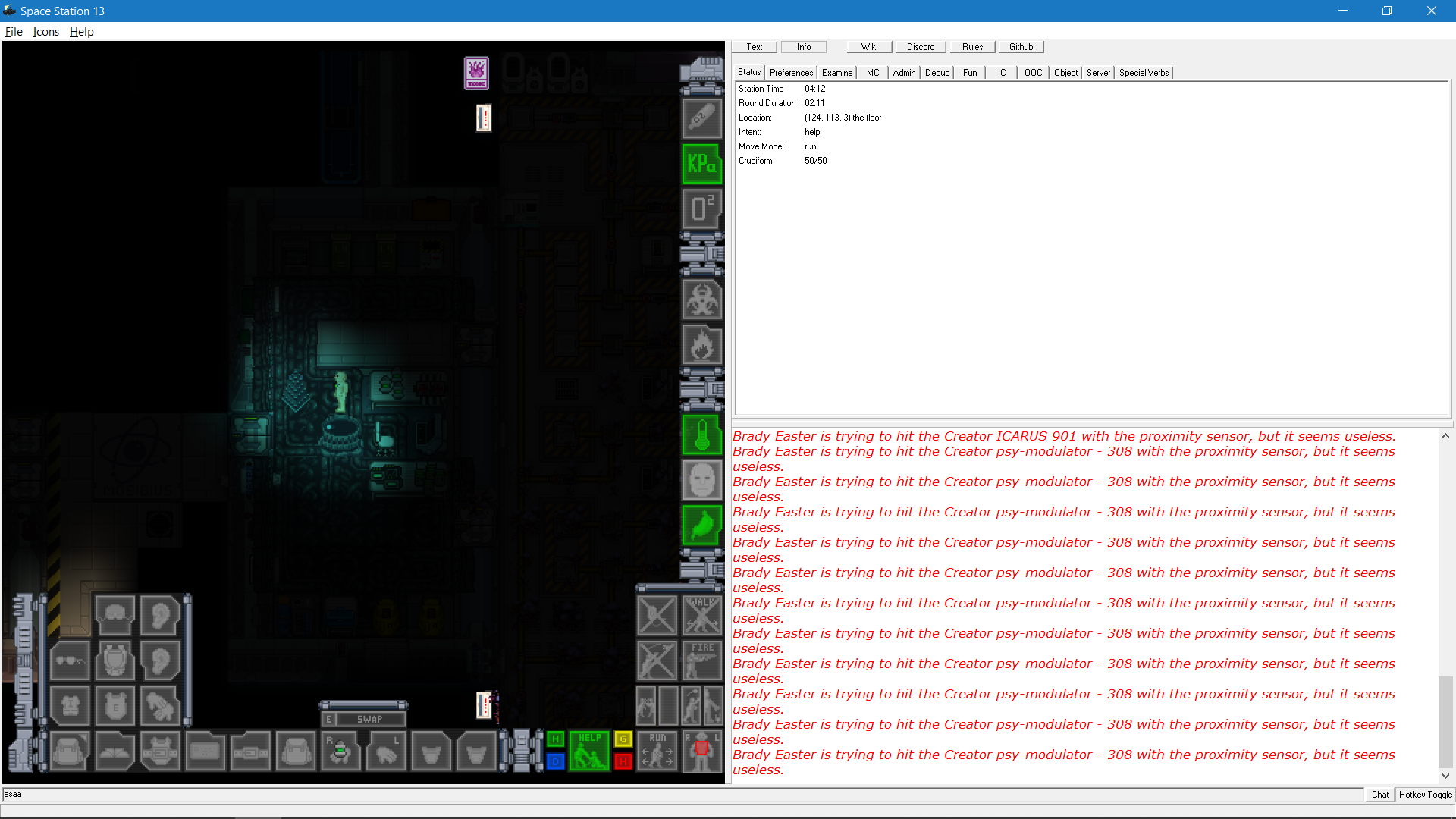Switch to the Preferences tab
The width and height of the screenshot is (1456, 819).
791,72
